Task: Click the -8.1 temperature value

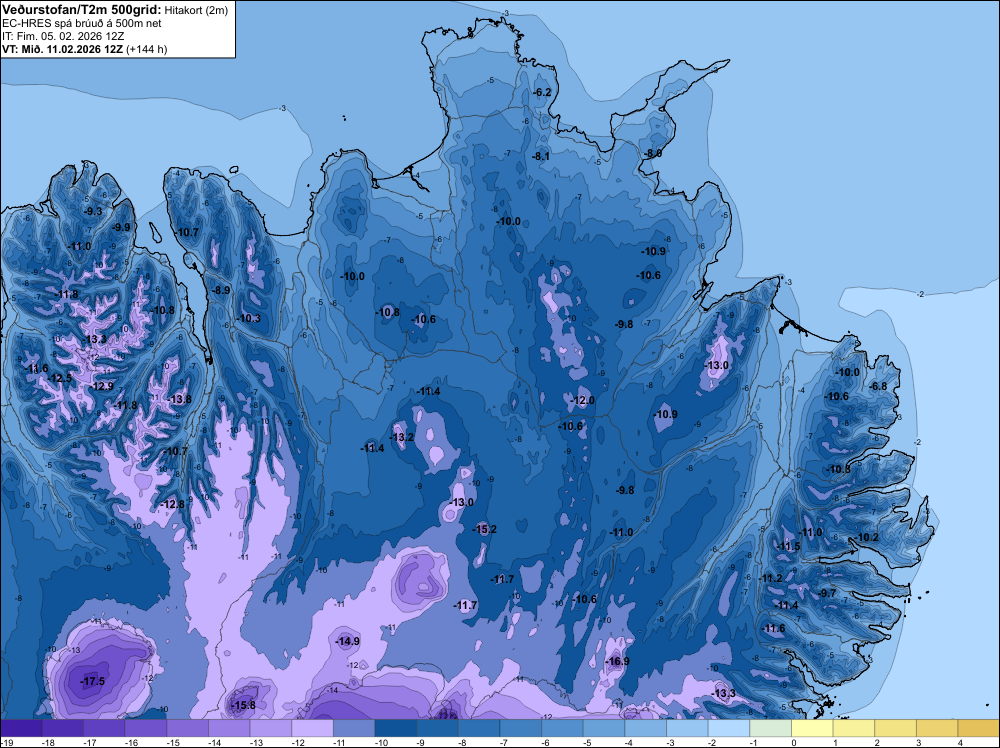Action: 541,156
